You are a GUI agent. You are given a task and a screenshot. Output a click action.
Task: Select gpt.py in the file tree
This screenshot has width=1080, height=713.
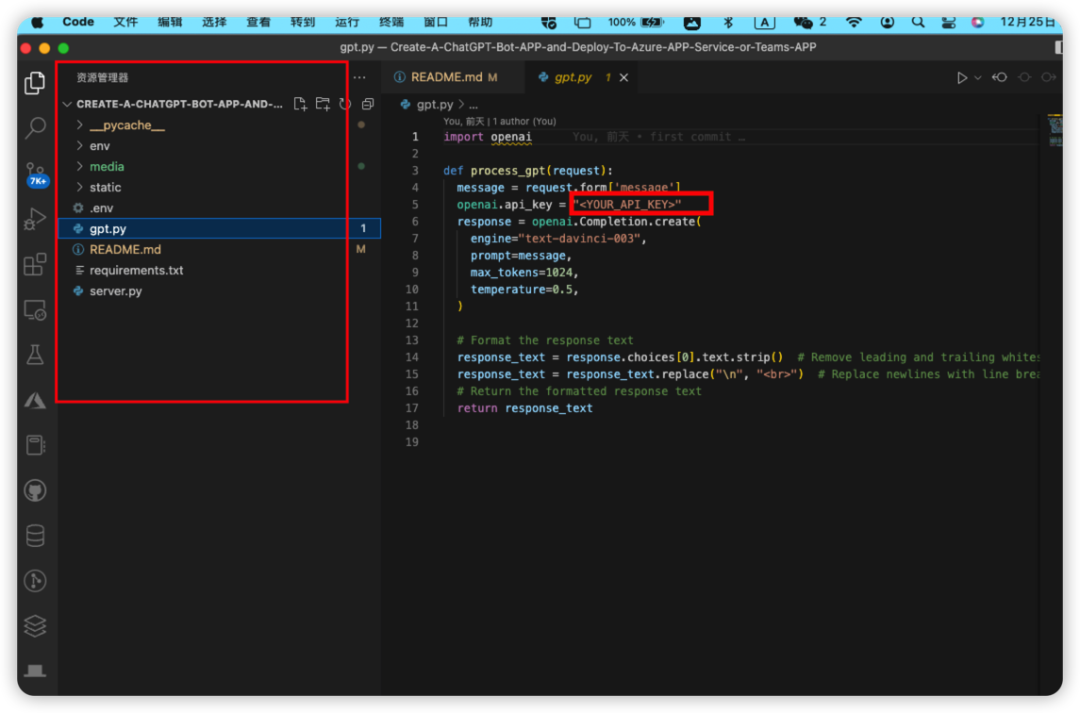point(219,229)
